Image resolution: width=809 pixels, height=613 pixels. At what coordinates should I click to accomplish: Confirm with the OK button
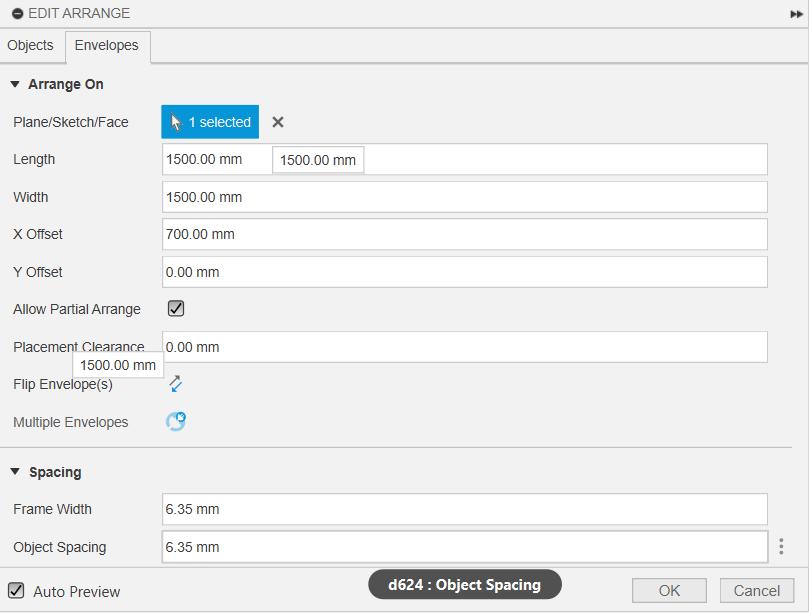tap(669, 590)
